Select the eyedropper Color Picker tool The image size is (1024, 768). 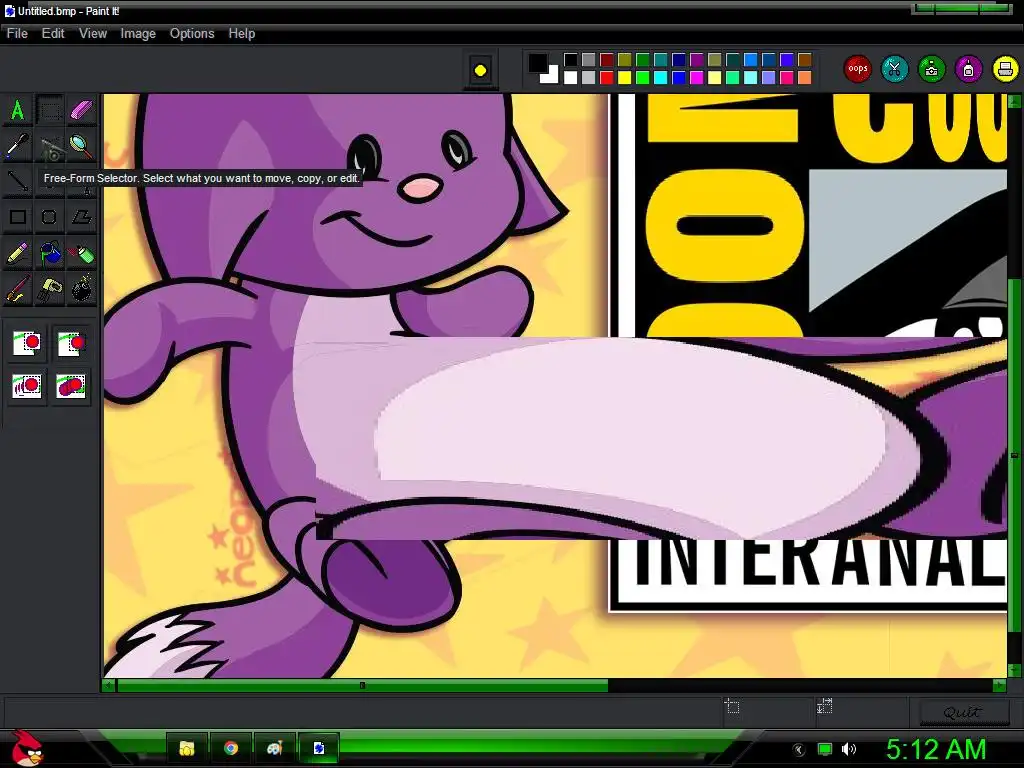[x=18, y=146]
